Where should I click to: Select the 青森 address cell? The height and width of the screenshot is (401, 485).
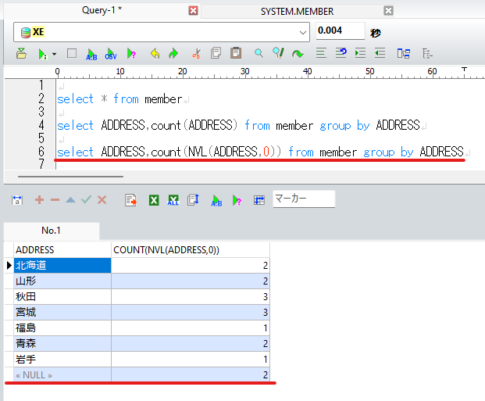coord(62,344)
